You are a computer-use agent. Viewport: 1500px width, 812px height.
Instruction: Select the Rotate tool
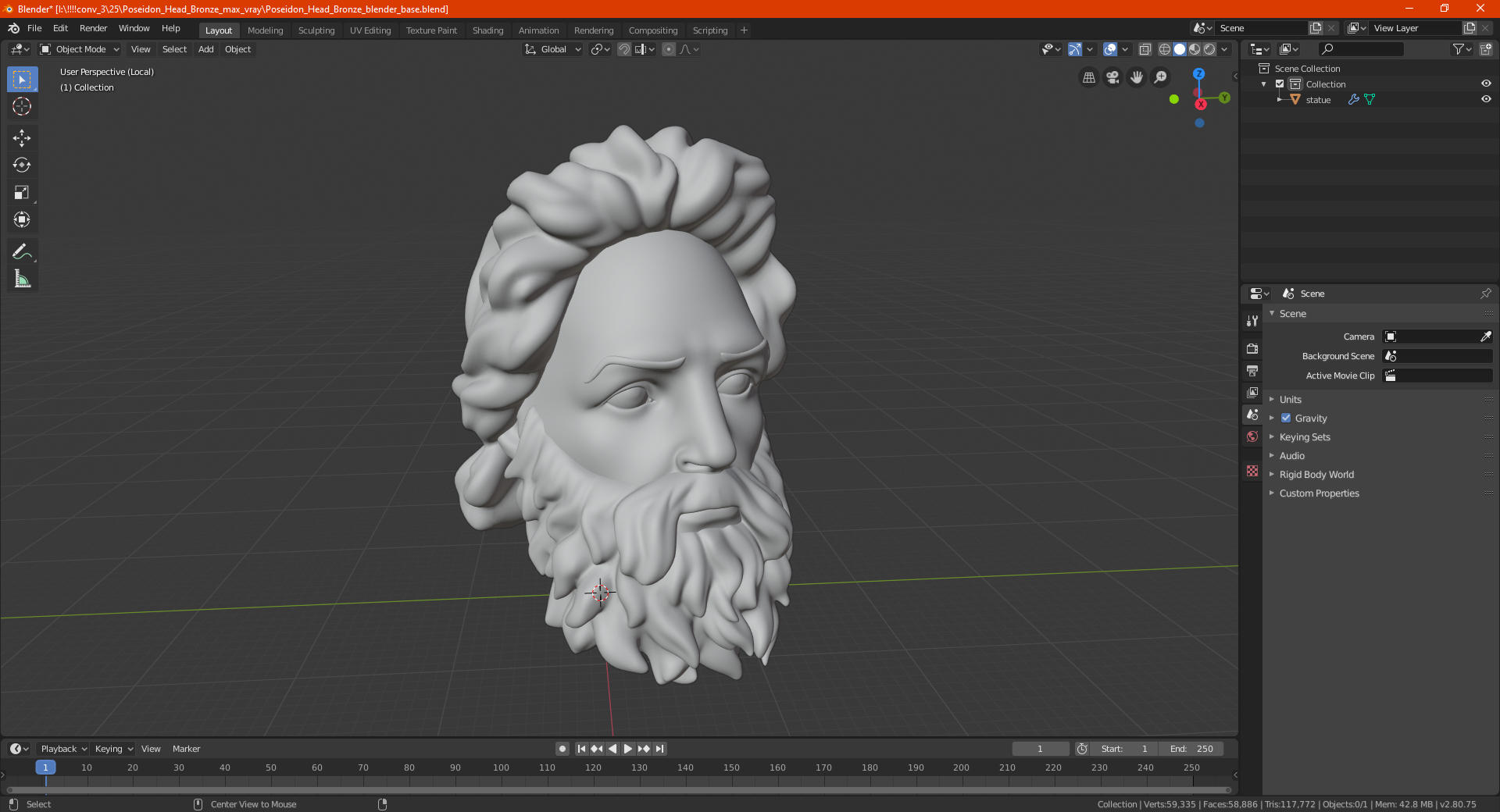(22, 166)
